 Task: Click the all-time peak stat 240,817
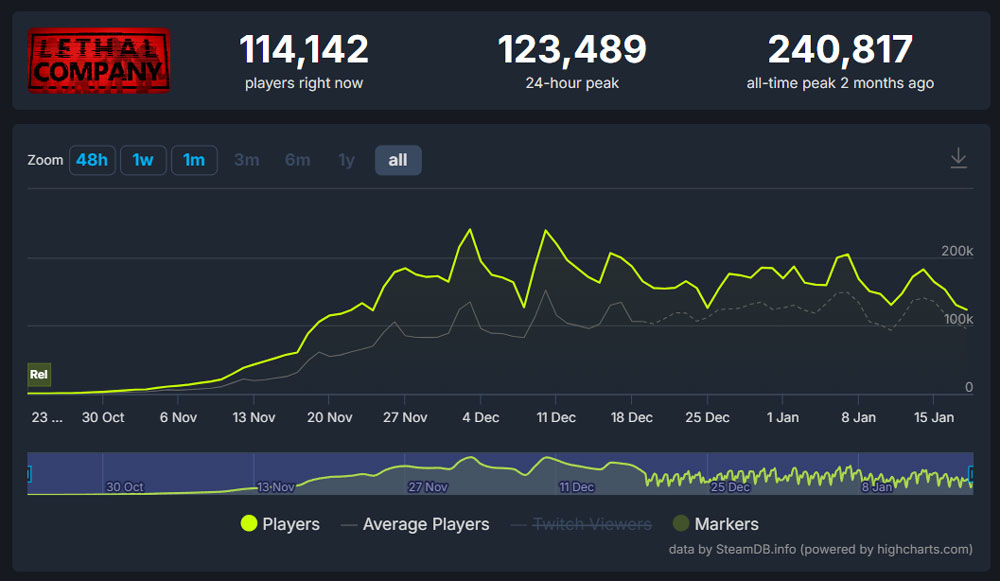[840, 50]
